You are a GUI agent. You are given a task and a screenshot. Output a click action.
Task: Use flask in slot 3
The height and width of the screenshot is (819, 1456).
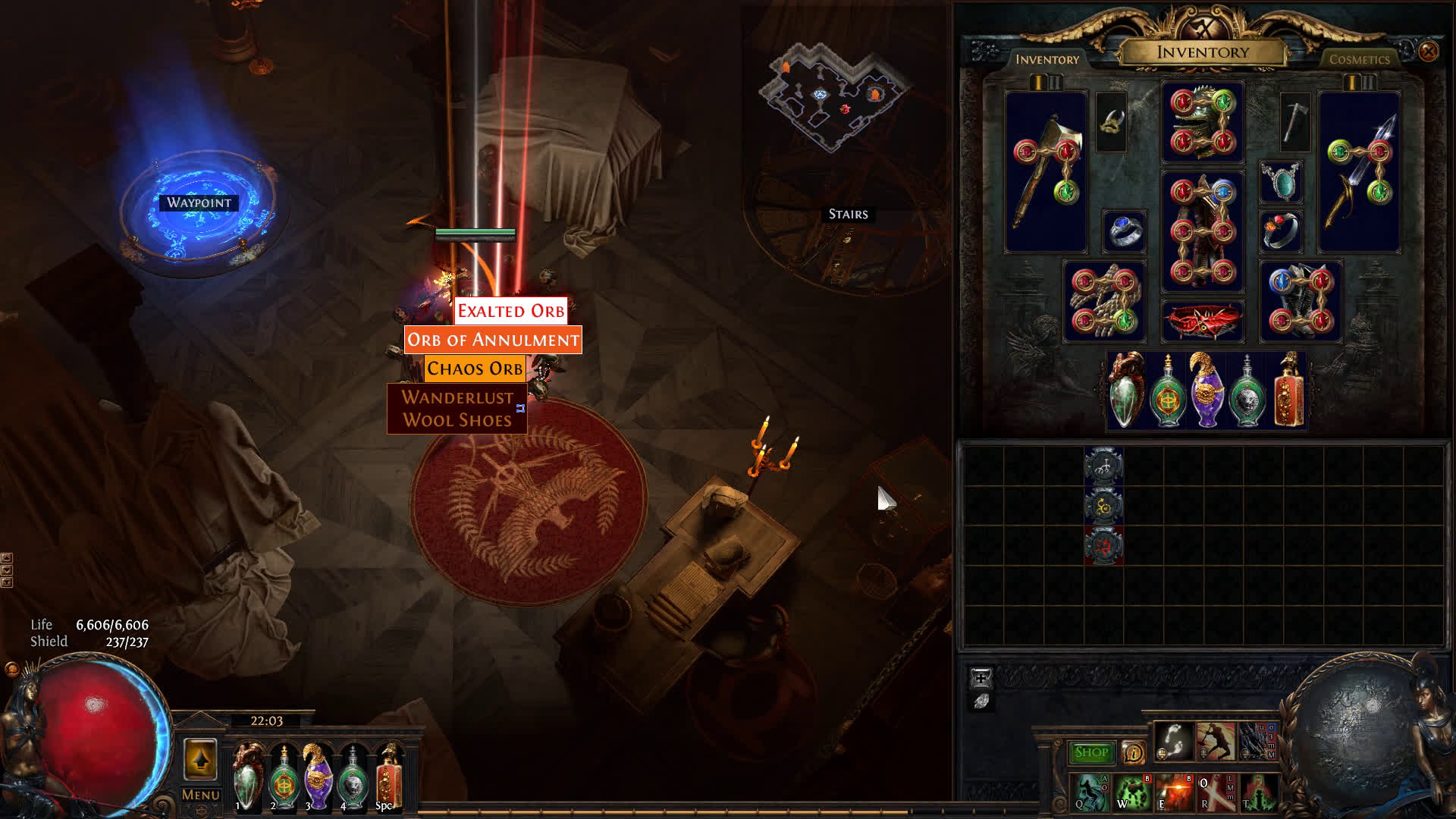[x=317, y=775]
